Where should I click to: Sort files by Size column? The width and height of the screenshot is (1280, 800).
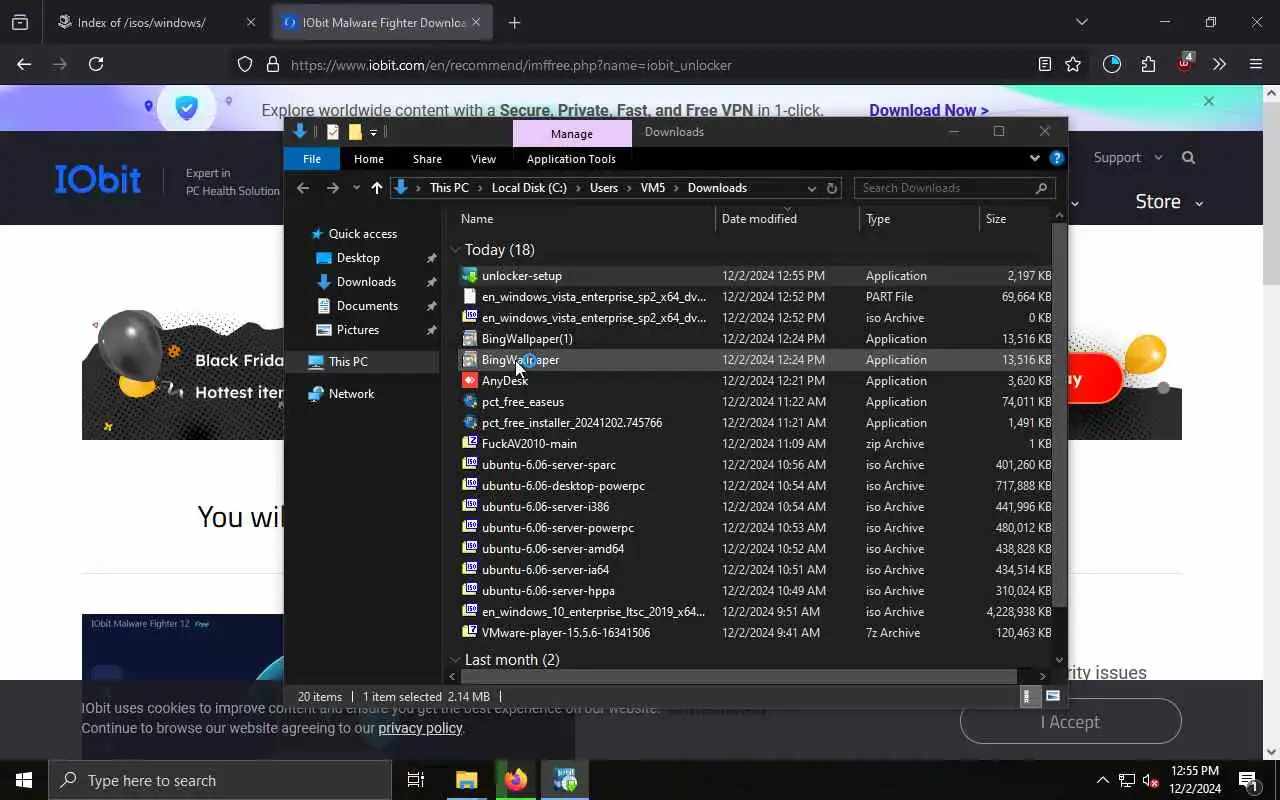[x=1015, y=218]
